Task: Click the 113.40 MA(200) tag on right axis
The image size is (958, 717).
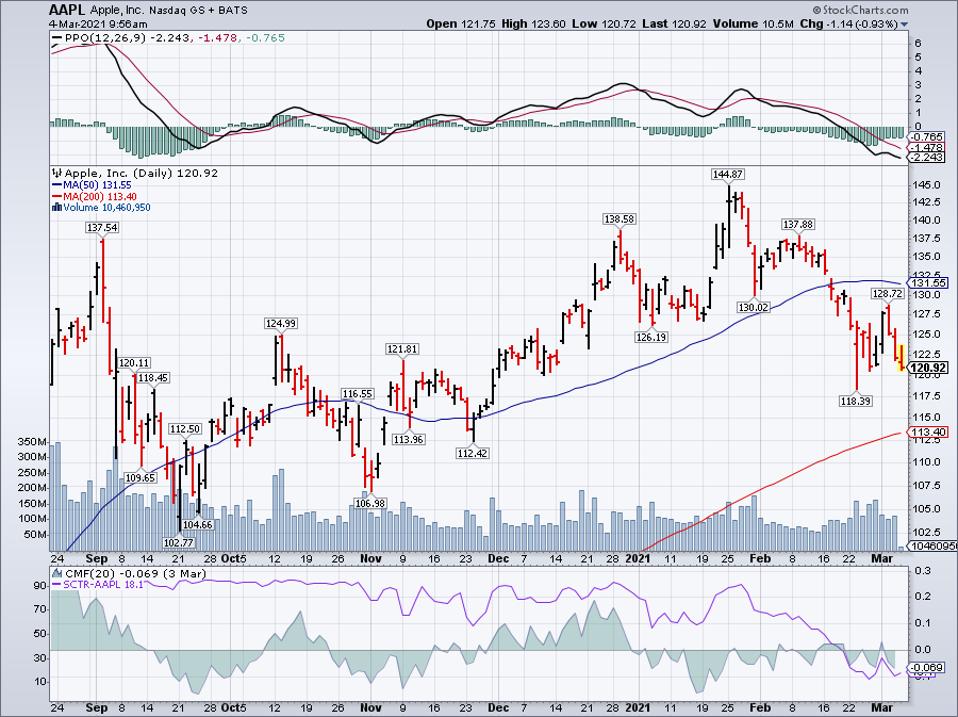Action: point(928,432)
